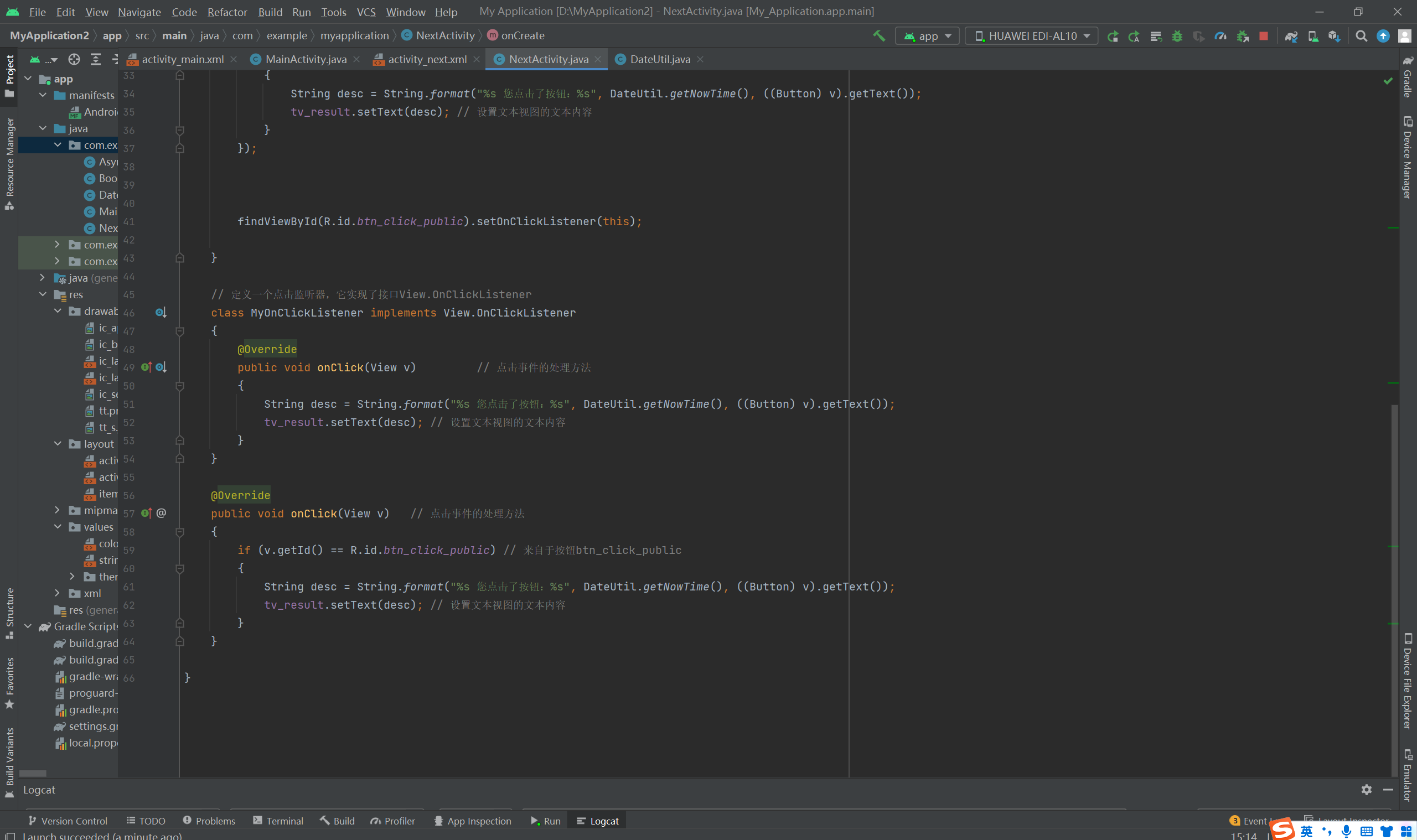The image size is (1417, 840).
Task: Open the SDK Manager cube icon
Action: coord(1334,35)
